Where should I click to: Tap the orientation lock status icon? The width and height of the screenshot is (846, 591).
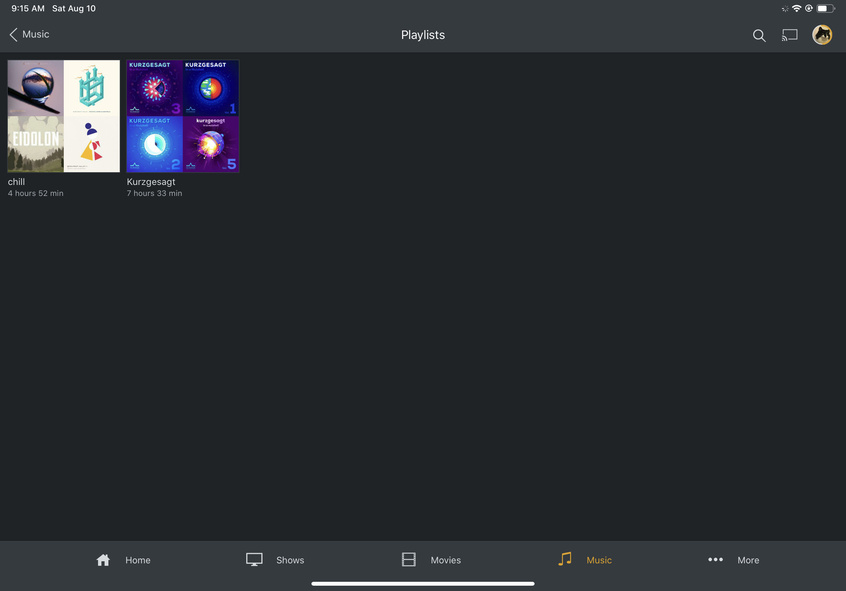809,8
